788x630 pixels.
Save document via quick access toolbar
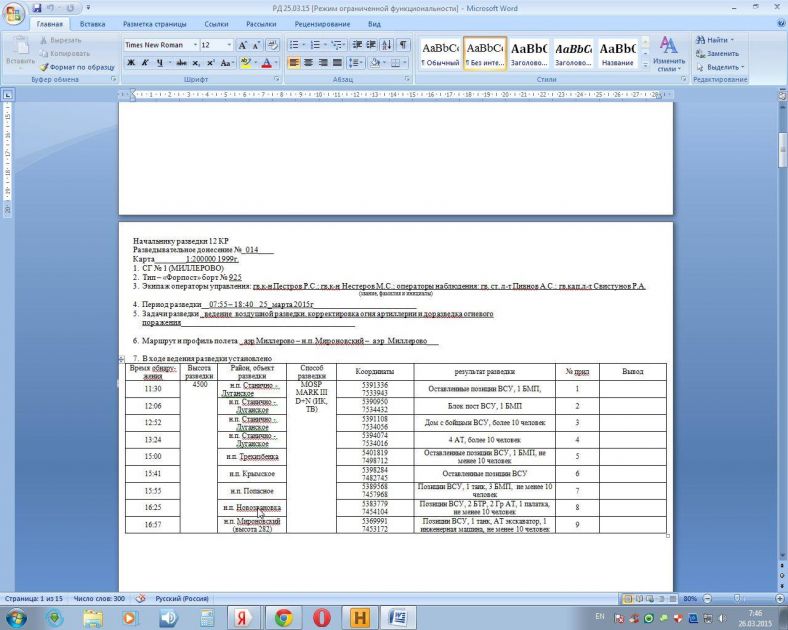tap(36, 8)
